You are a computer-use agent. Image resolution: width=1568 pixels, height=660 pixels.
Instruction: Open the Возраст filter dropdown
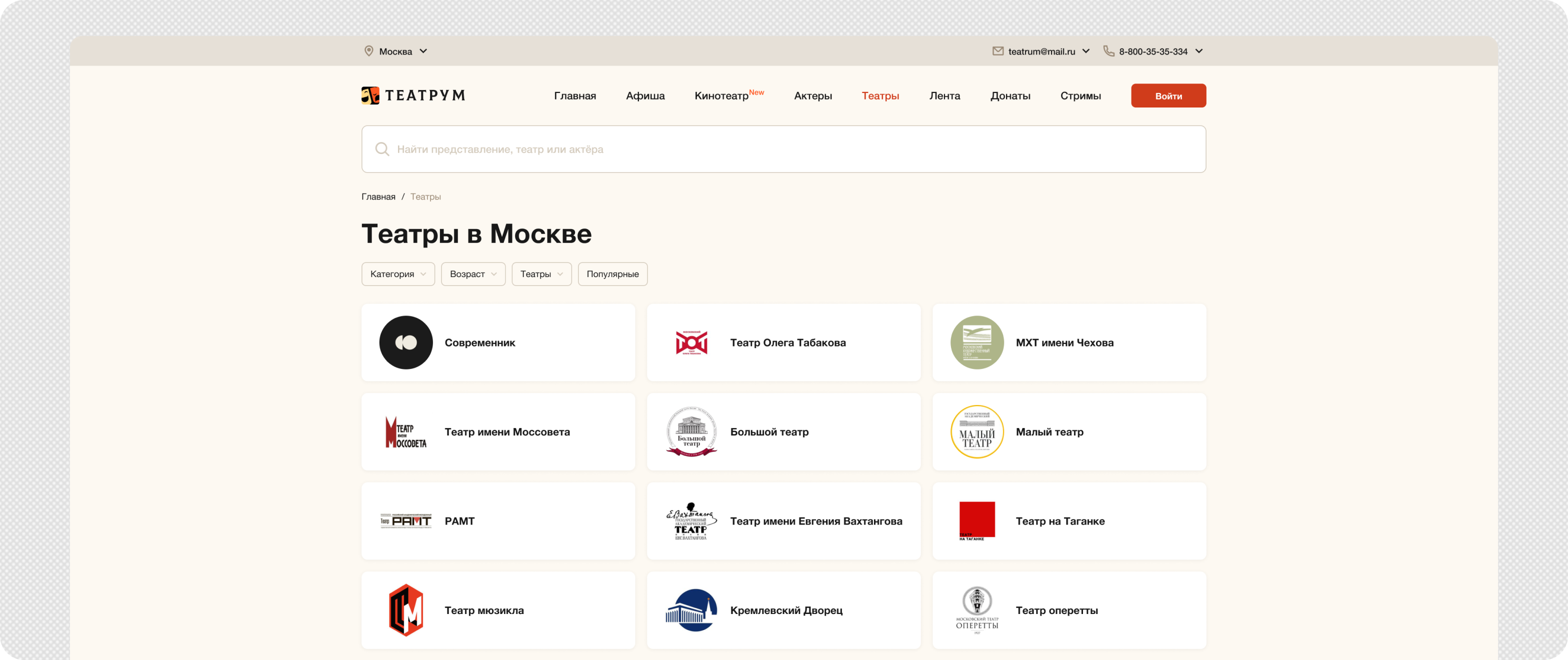tap(473, 274)
